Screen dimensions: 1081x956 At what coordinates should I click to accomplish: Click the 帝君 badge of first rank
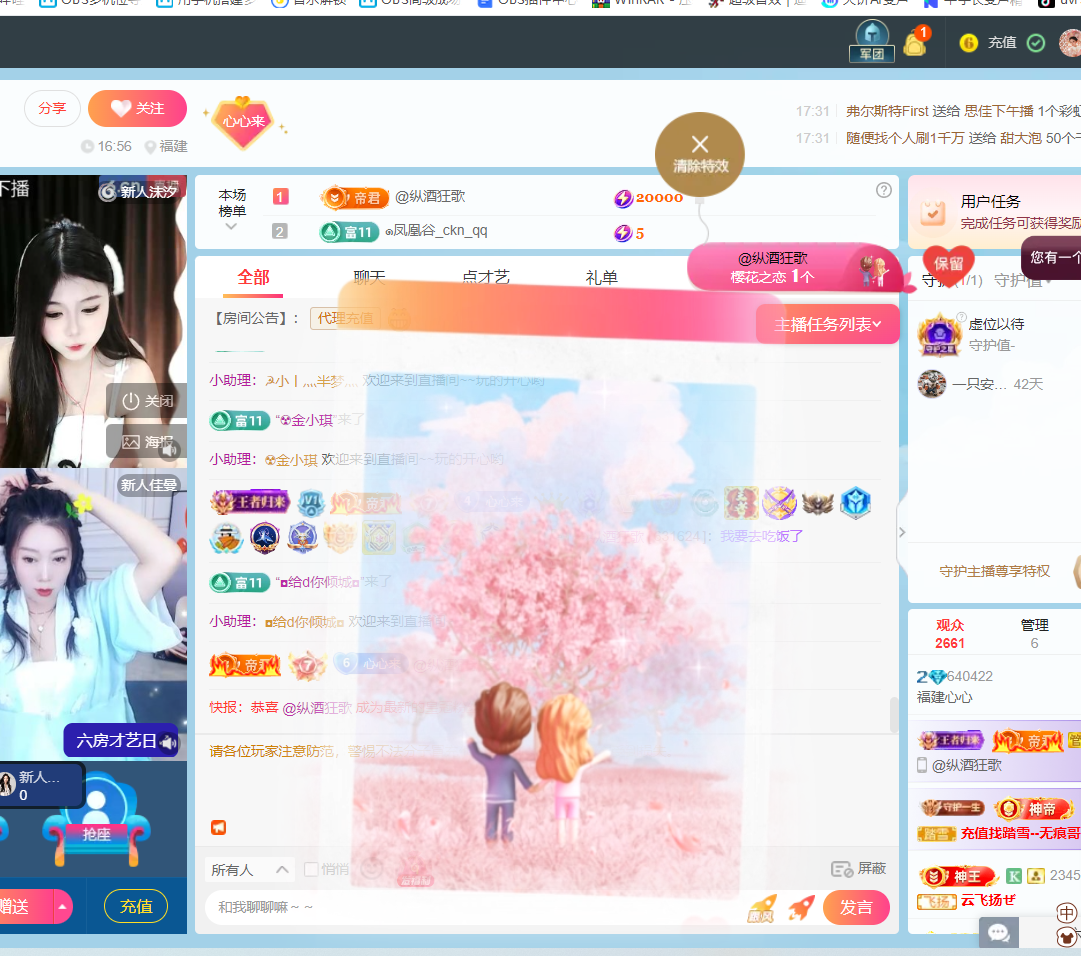[x=355, y=198]
